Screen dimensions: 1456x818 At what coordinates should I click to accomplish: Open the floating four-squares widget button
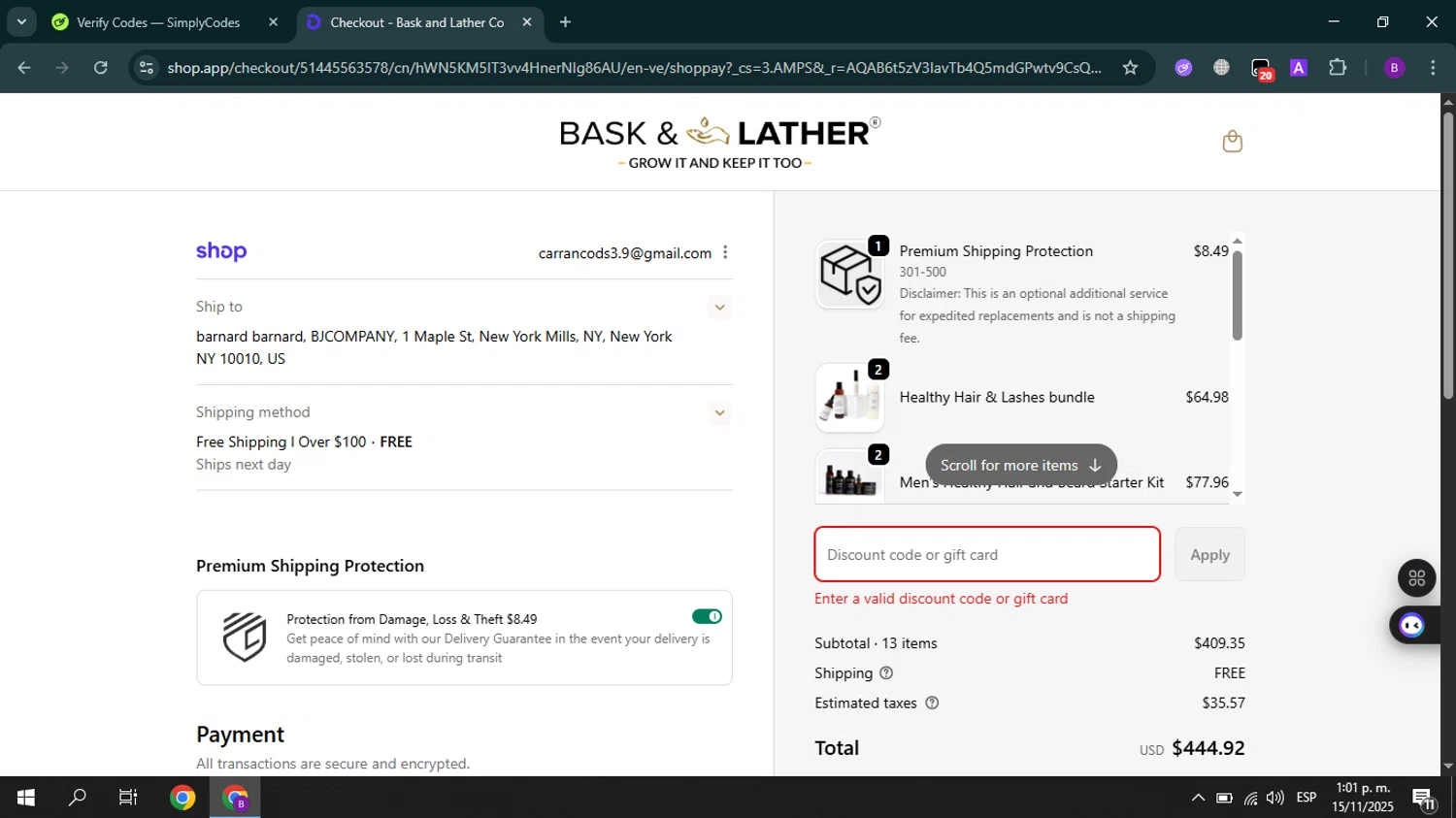(1416, 578)
